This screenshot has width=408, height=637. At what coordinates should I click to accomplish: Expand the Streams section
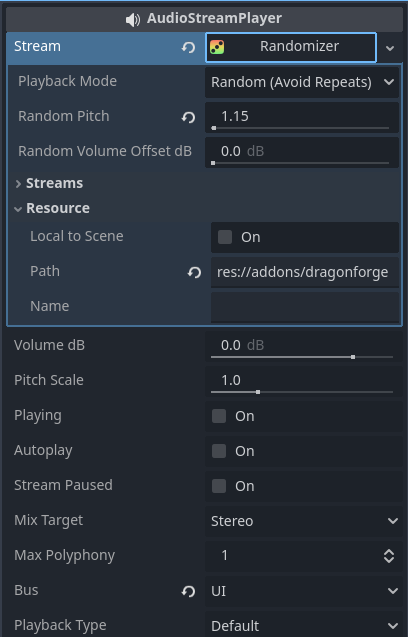point(54,183)
